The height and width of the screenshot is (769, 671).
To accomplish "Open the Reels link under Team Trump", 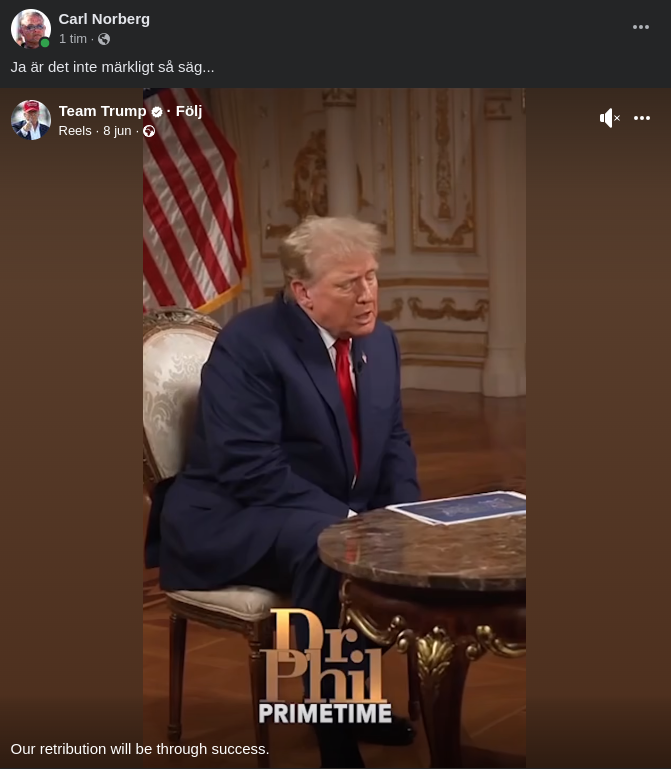I will (x=75, y=131).
